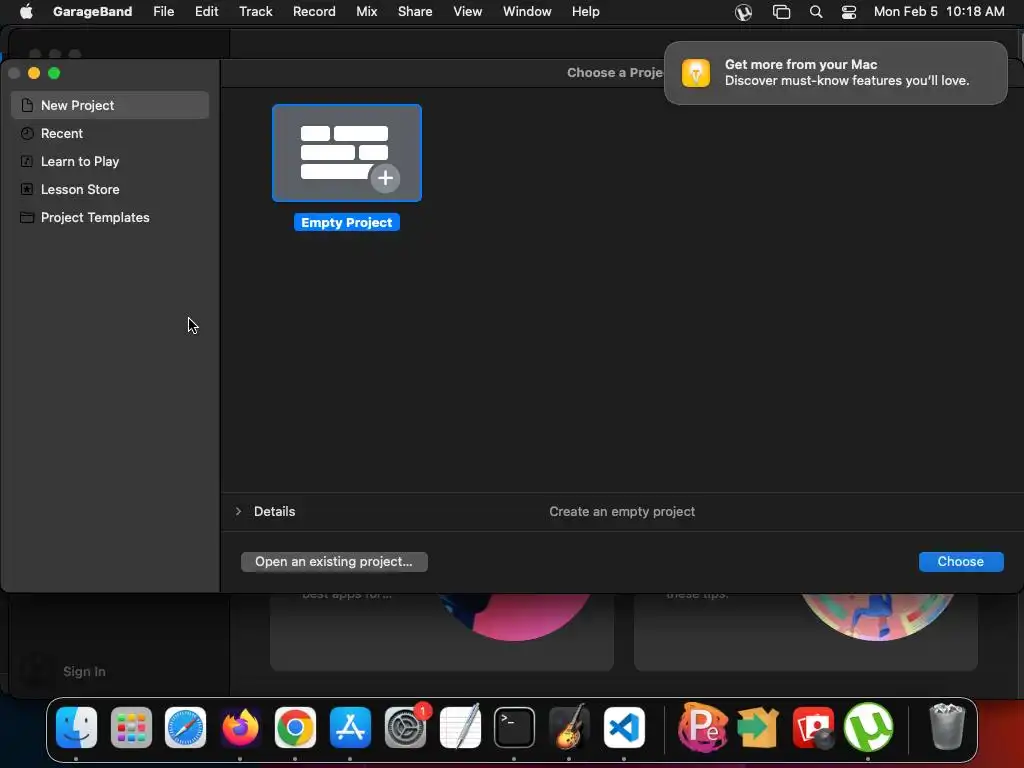This screenshot has height=768, width=1024.
Task: Click the New Project document icon
Action: [27, 105]
